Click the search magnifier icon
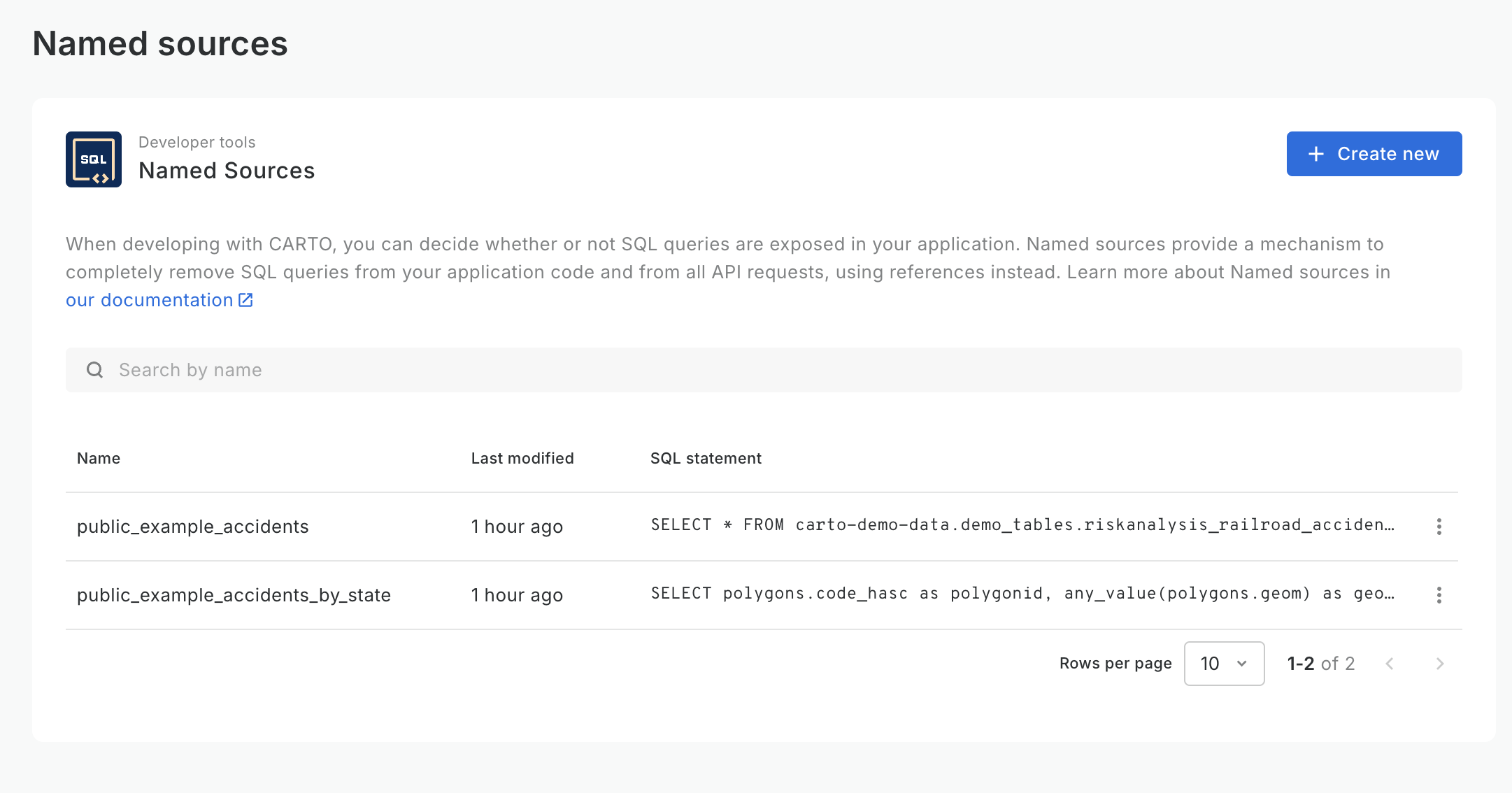1512x793 pixels. [95, 370]
